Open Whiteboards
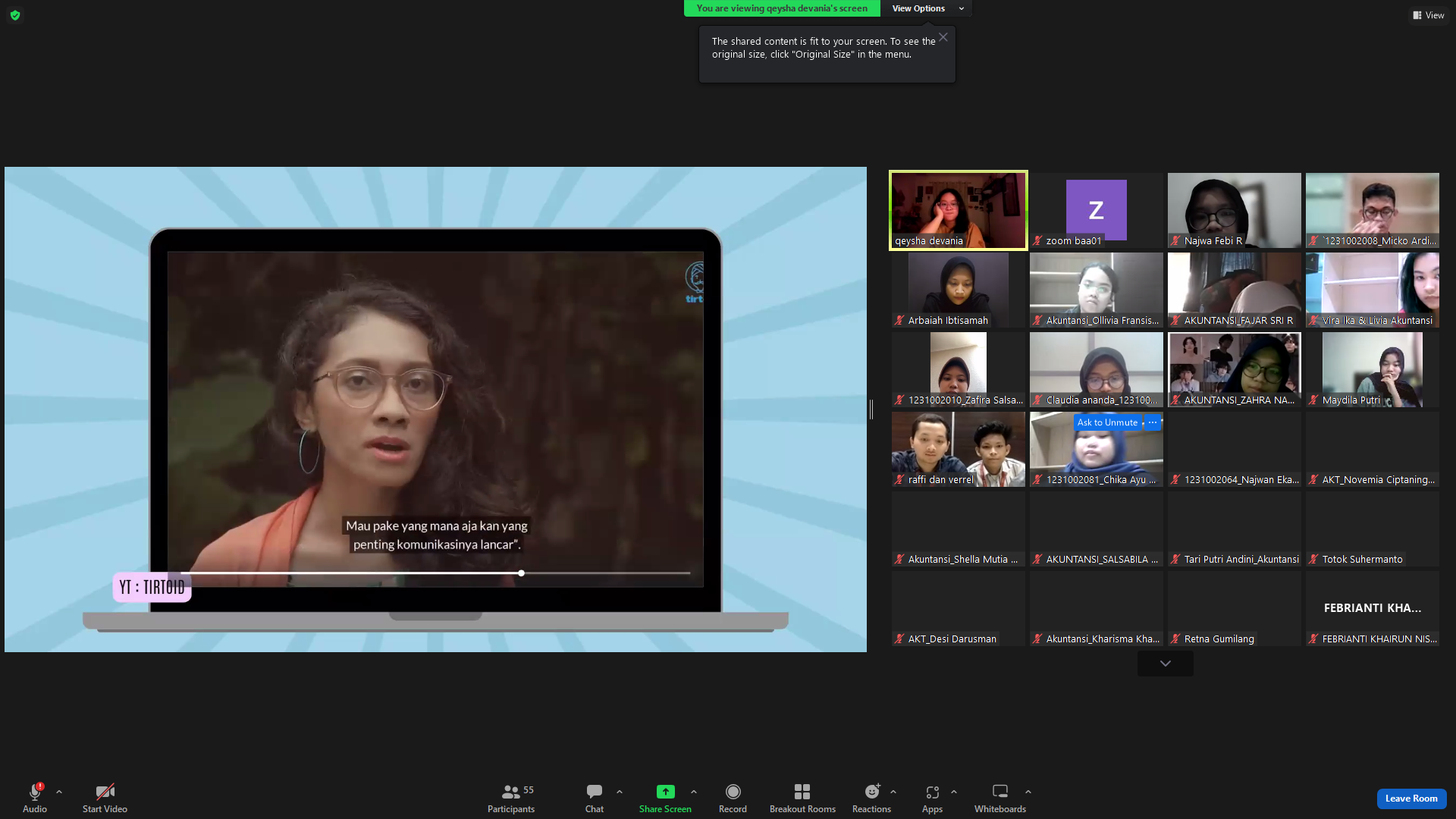1456x819 pixels. pos(1000,798)
